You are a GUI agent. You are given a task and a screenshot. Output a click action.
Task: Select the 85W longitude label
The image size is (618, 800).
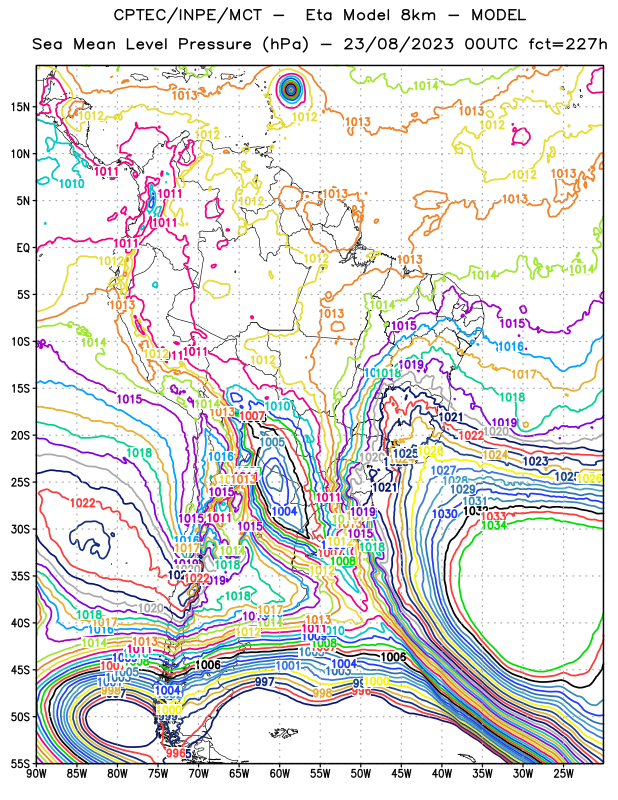[x=77, y=774]
